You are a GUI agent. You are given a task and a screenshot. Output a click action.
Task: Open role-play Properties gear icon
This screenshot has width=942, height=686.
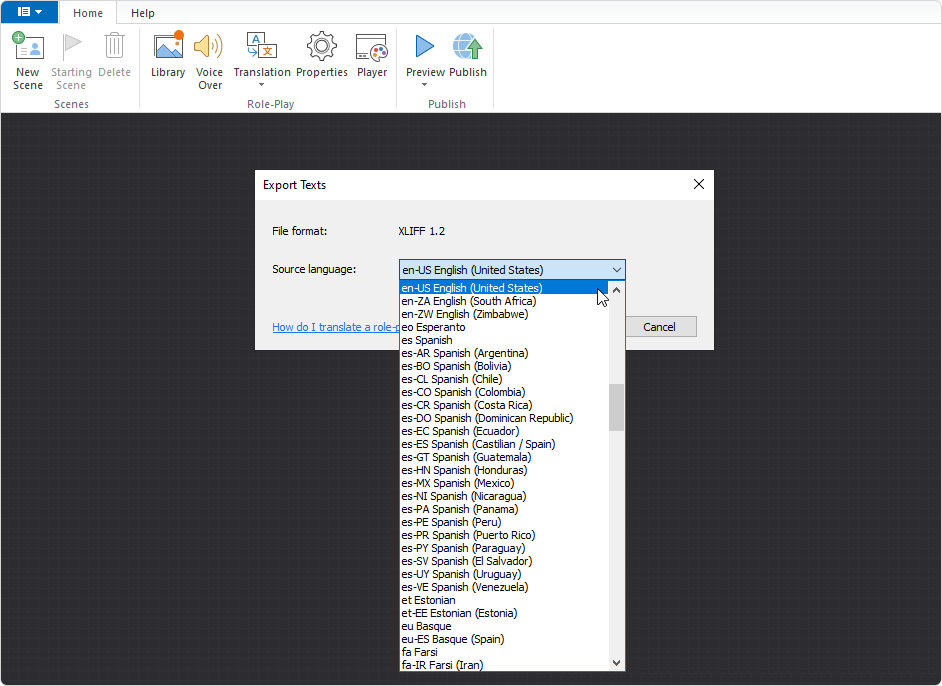[321, 48]
